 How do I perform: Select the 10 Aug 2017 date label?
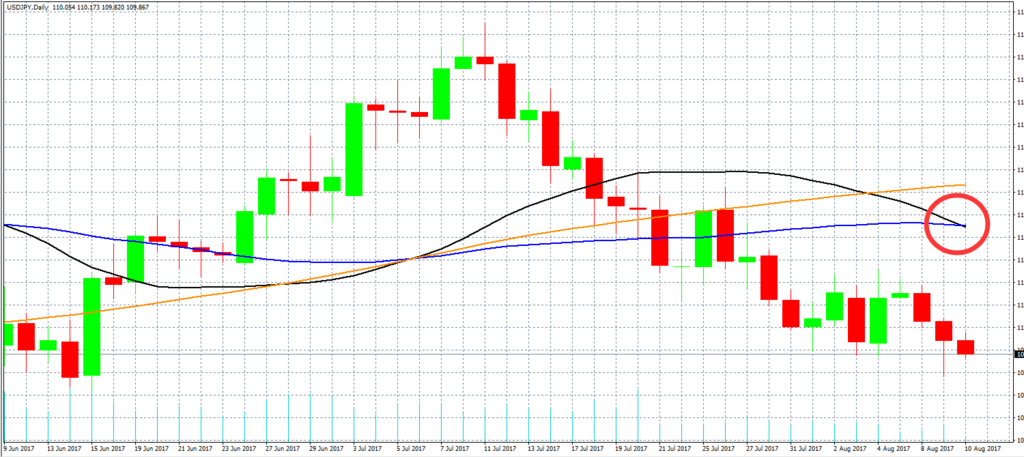tap(984, 449)
